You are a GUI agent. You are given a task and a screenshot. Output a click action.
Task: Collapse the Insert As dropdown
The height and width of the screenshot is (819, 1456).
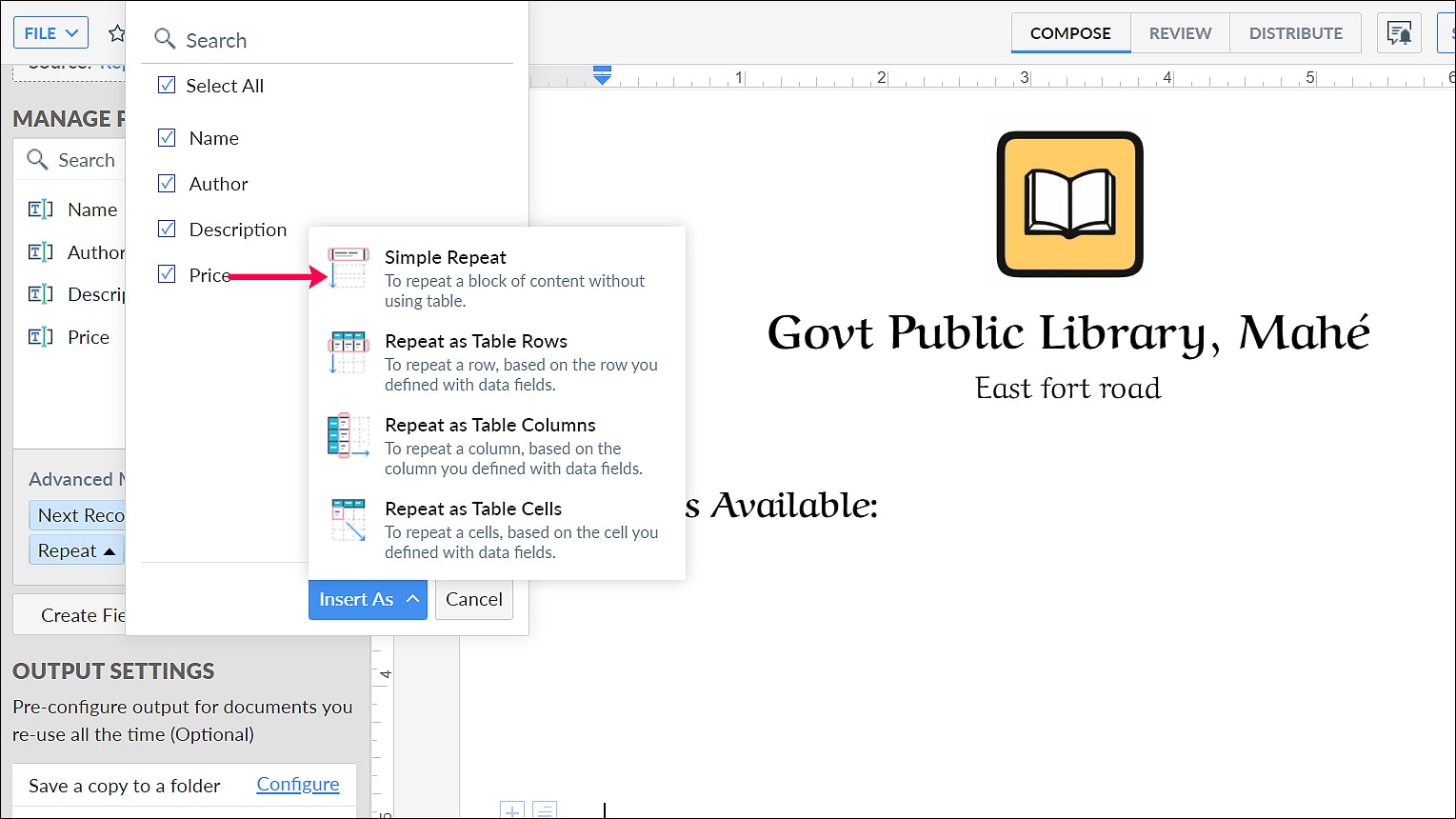pos(368,599)
